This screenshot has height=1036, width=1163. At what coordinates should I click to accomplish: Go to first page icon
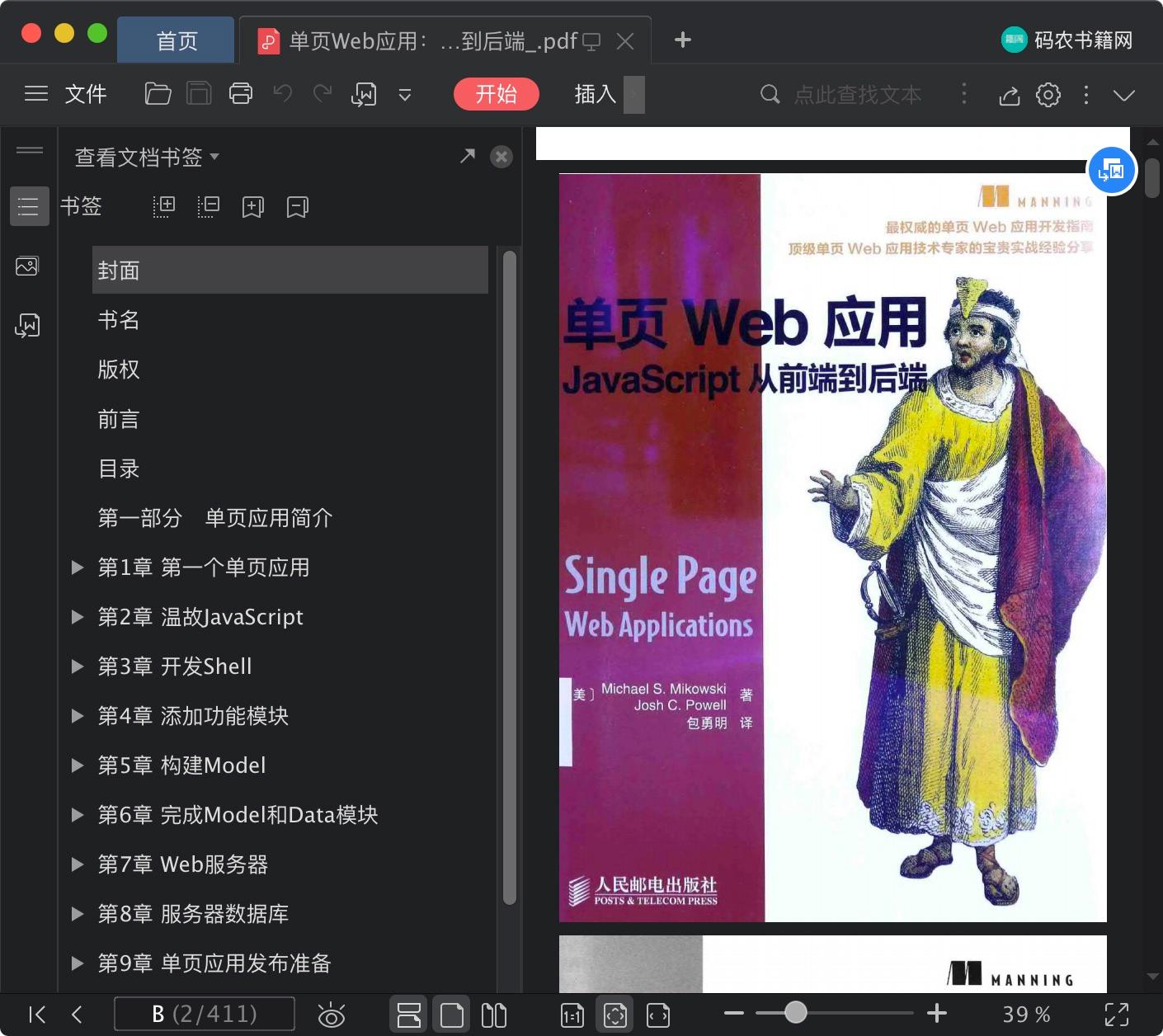tap(37, 1015)
